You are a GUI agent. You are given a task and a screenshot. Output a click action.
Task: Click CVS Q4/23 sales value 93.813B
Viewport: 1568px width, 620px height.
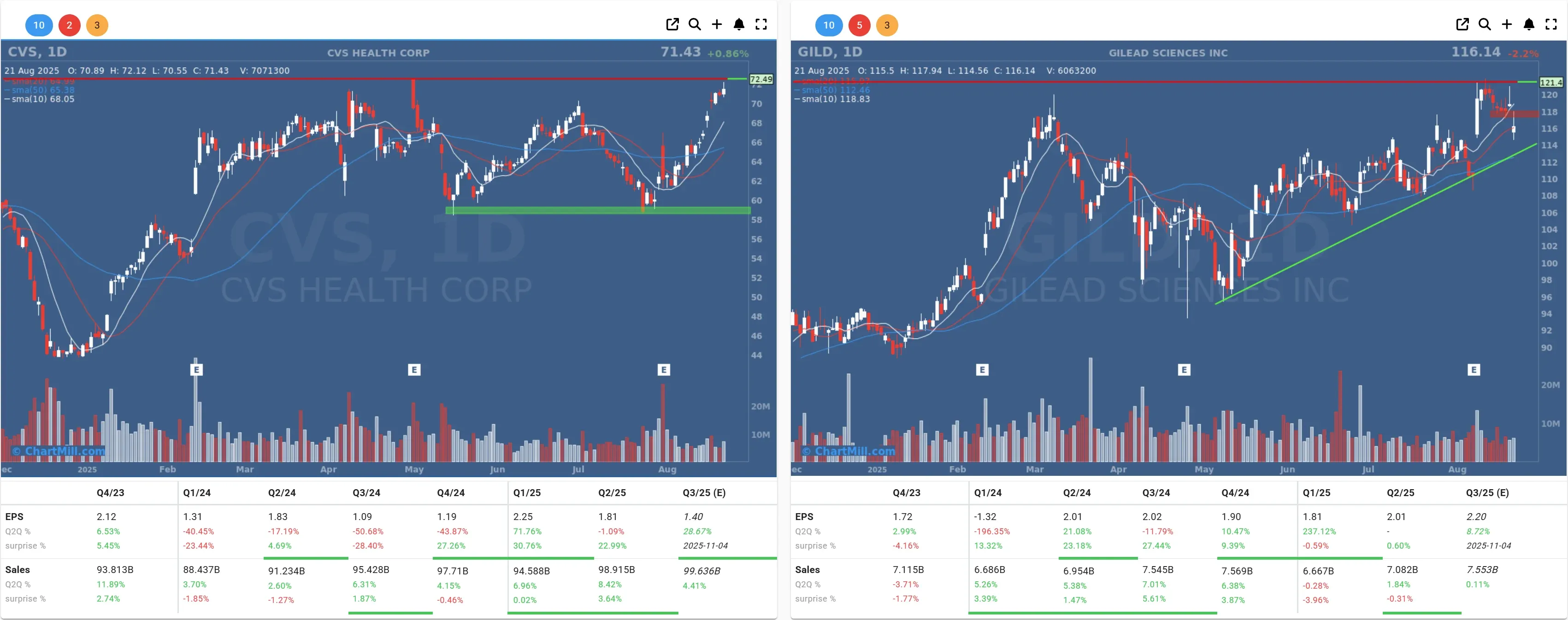[114, 569]
